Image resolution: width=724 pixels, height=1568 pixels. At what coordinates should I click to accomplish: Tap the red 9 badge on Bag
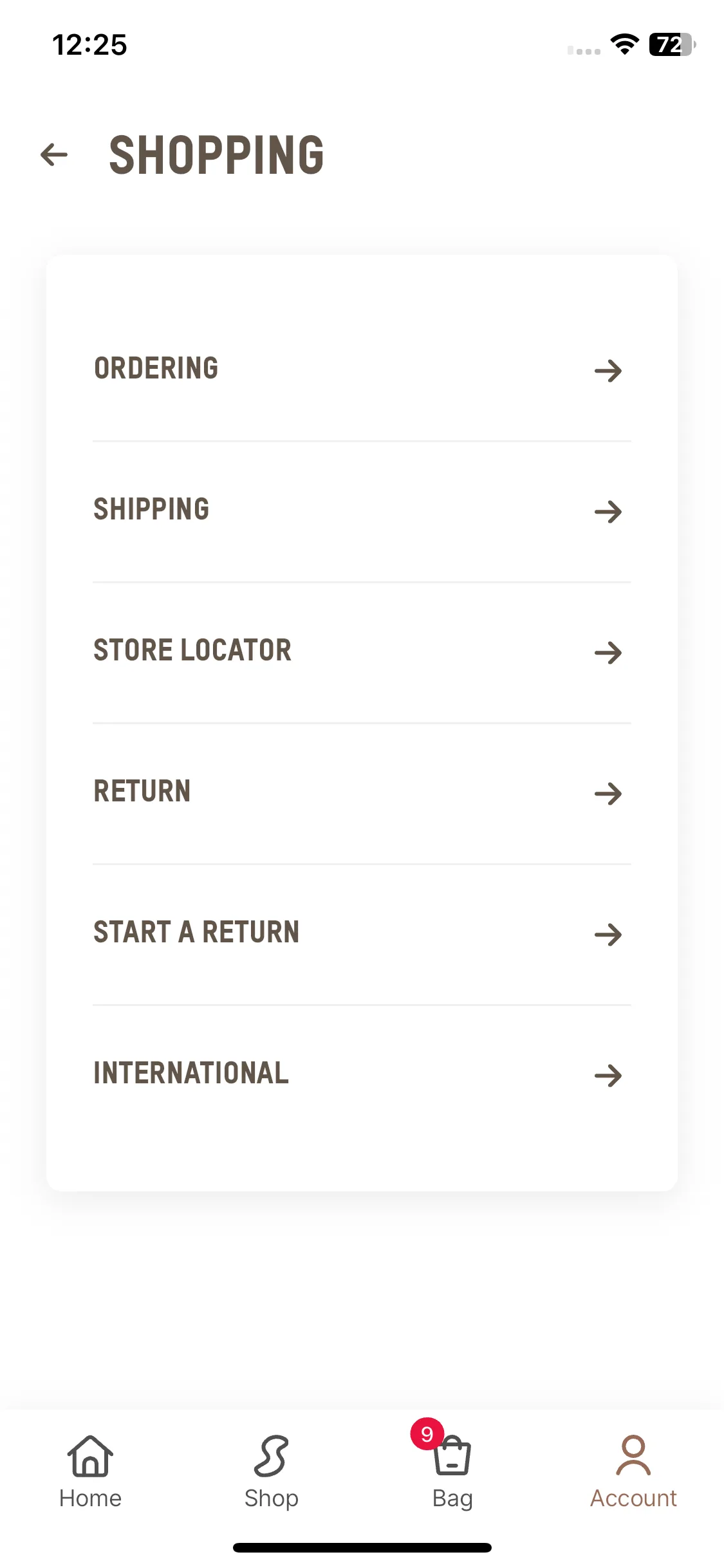427,1434
